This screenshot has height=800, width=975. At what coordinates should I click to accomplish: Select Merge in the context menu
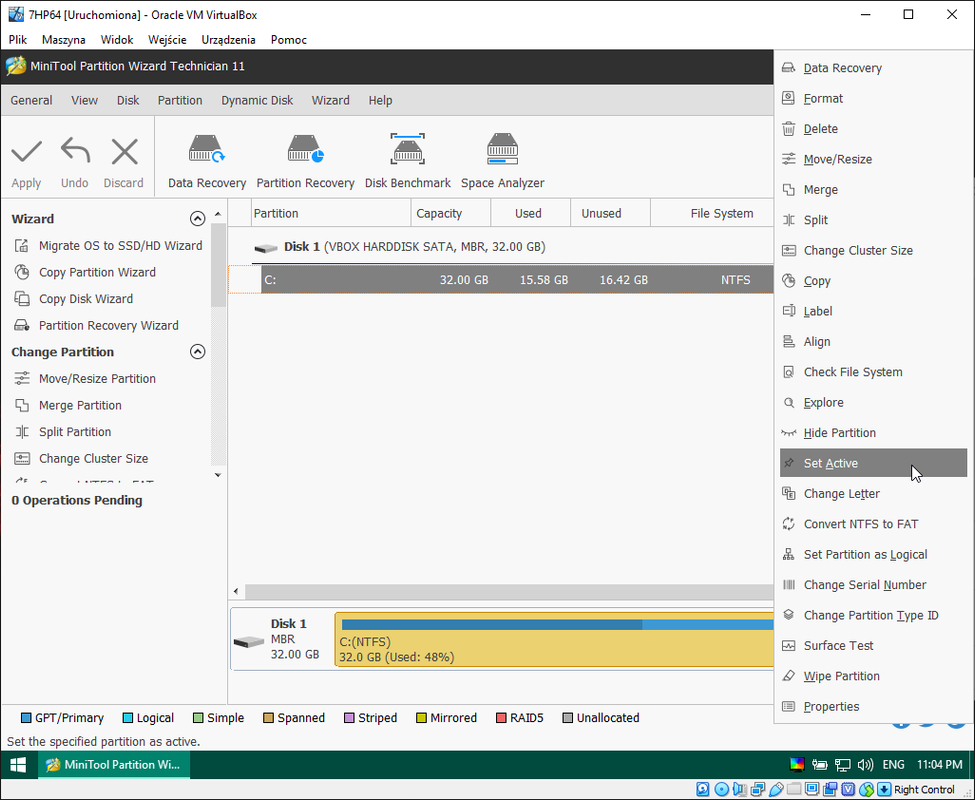click(x=873, y=190)
